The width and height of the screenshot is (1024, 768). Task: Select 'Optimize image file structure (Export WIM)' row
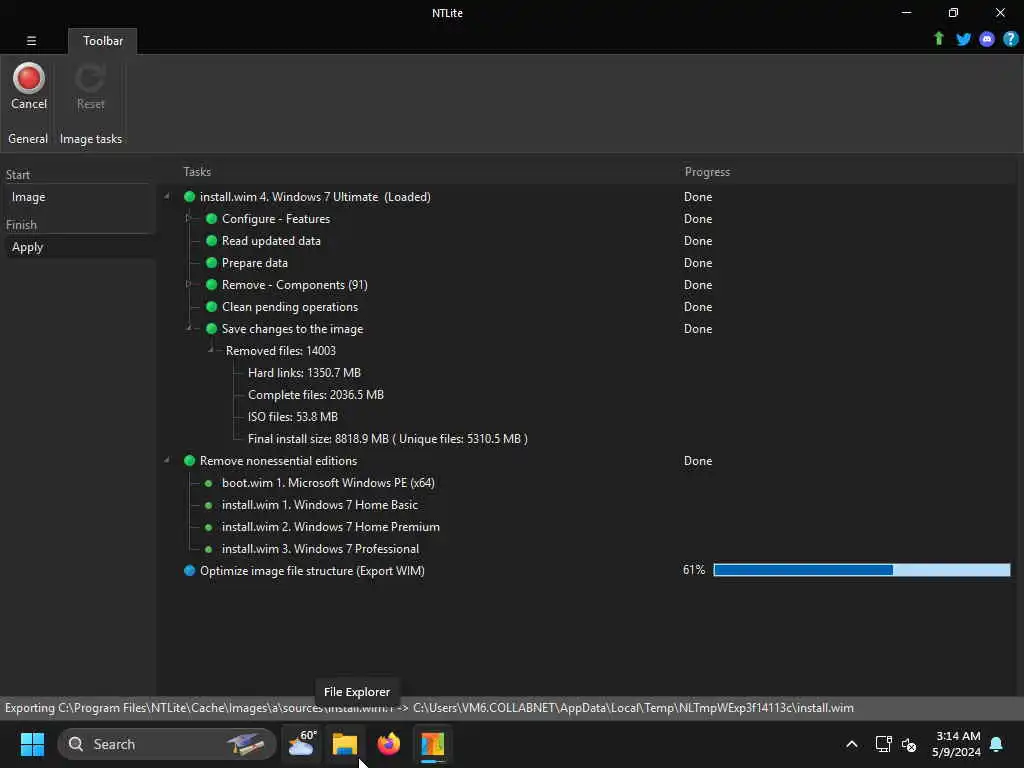312,571
